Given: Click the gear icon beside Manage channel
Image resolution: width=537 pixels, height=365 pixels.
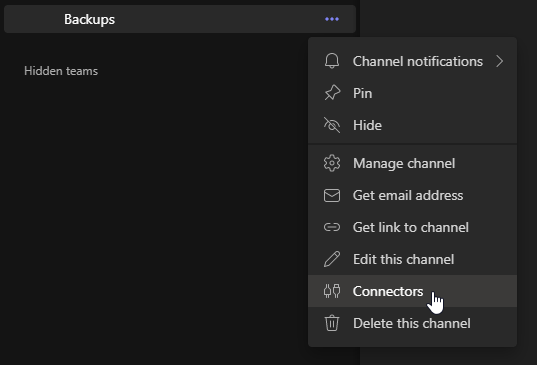Looking at the screenshot, I should [x=332, y=163].
